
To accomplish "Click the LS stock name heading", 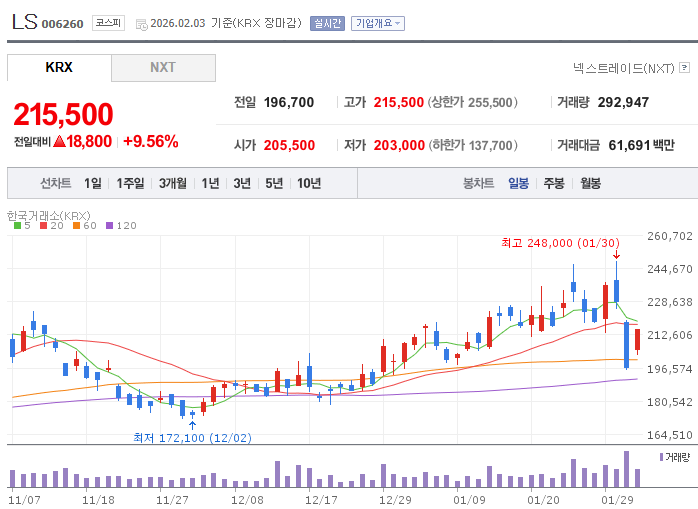I will (x=24, y=22).
